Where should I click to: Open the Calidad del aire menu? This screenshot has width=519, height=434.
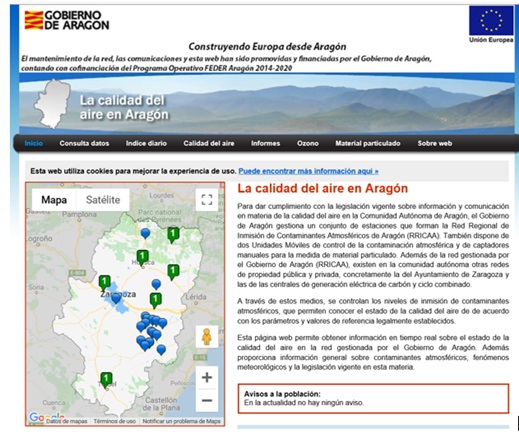coord(209,143)
